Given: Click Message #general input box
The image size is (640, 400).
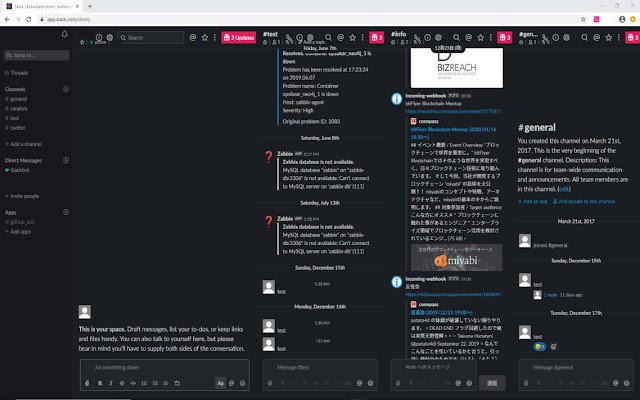Looking at the screenshot, I should [576, 367].
